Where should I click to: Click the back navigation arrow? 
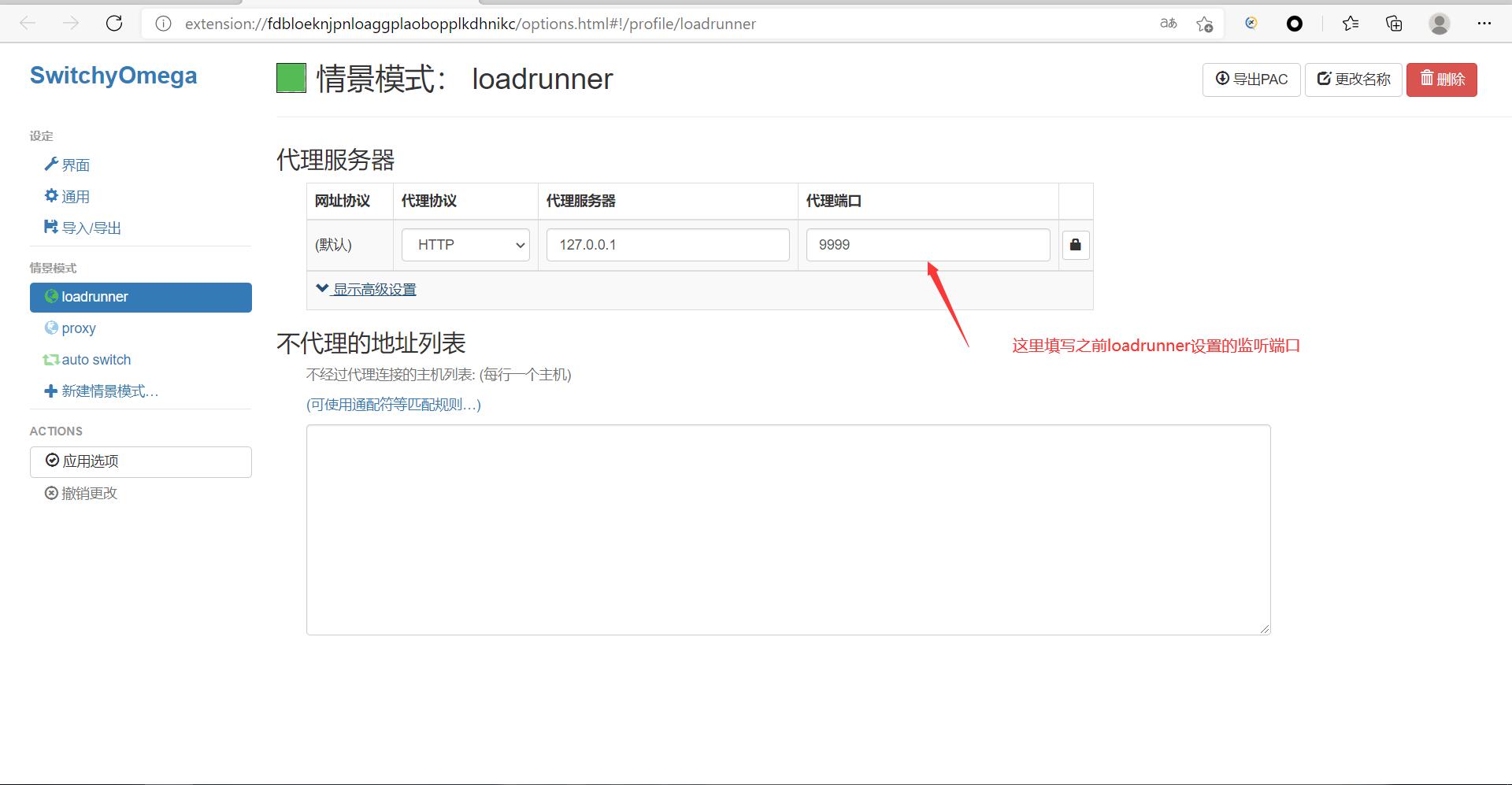(28, 24)
